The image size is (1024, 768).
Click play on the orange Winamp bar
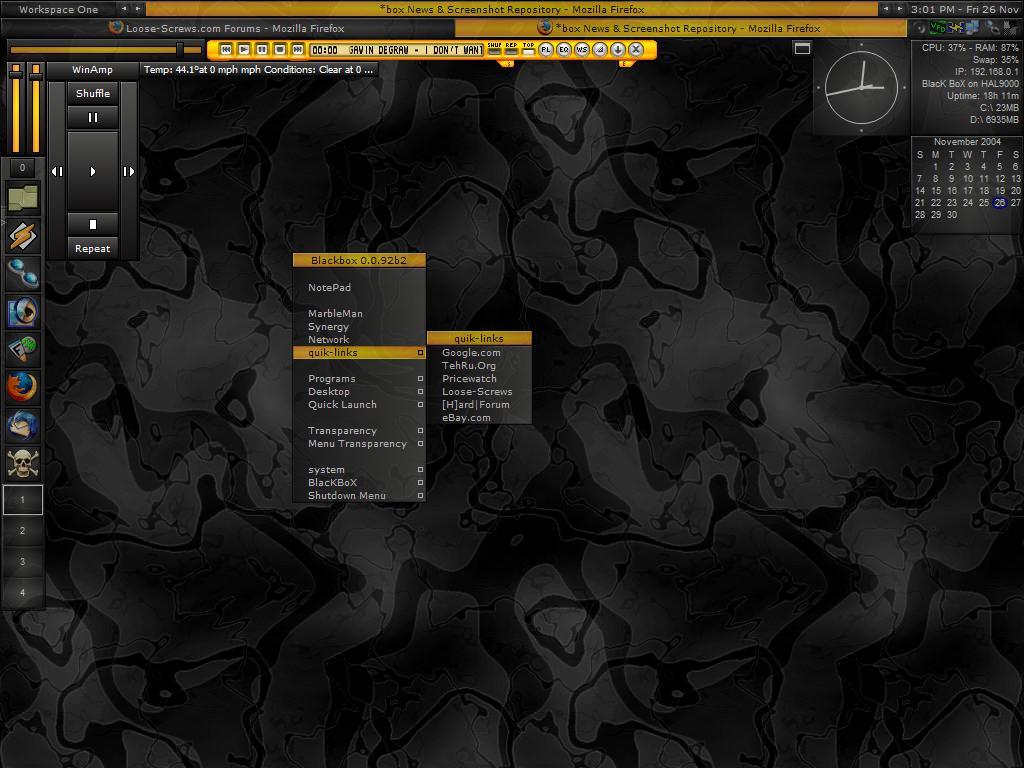tap(244, 50)
